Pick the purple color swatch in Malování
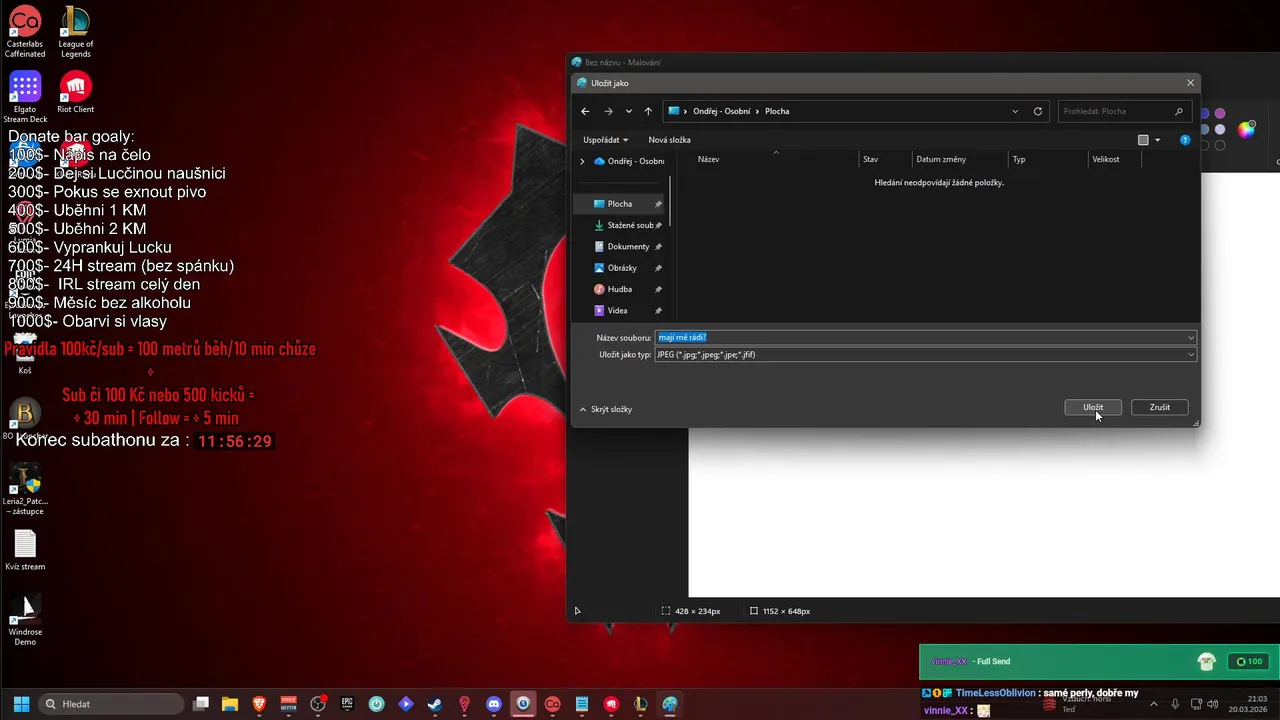This screenshot has width=1280, height=720. coord(1220,114)
